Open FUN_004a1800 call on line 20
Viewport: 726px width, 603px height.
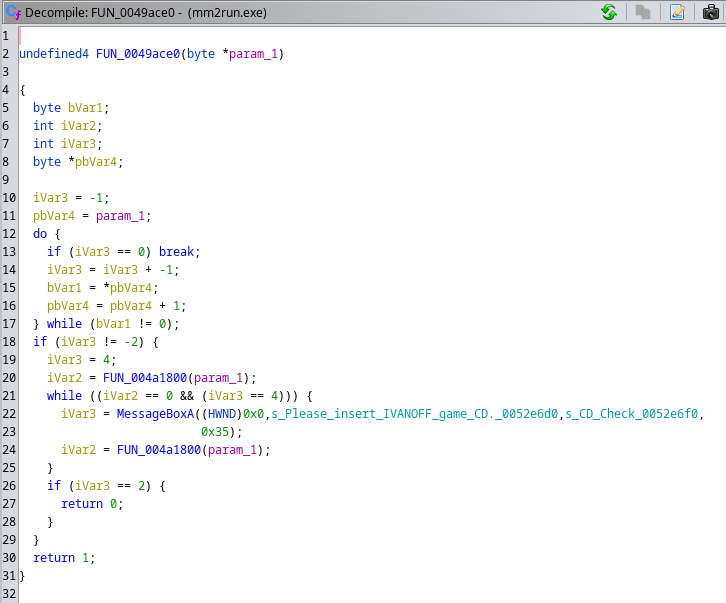(145, 378)
